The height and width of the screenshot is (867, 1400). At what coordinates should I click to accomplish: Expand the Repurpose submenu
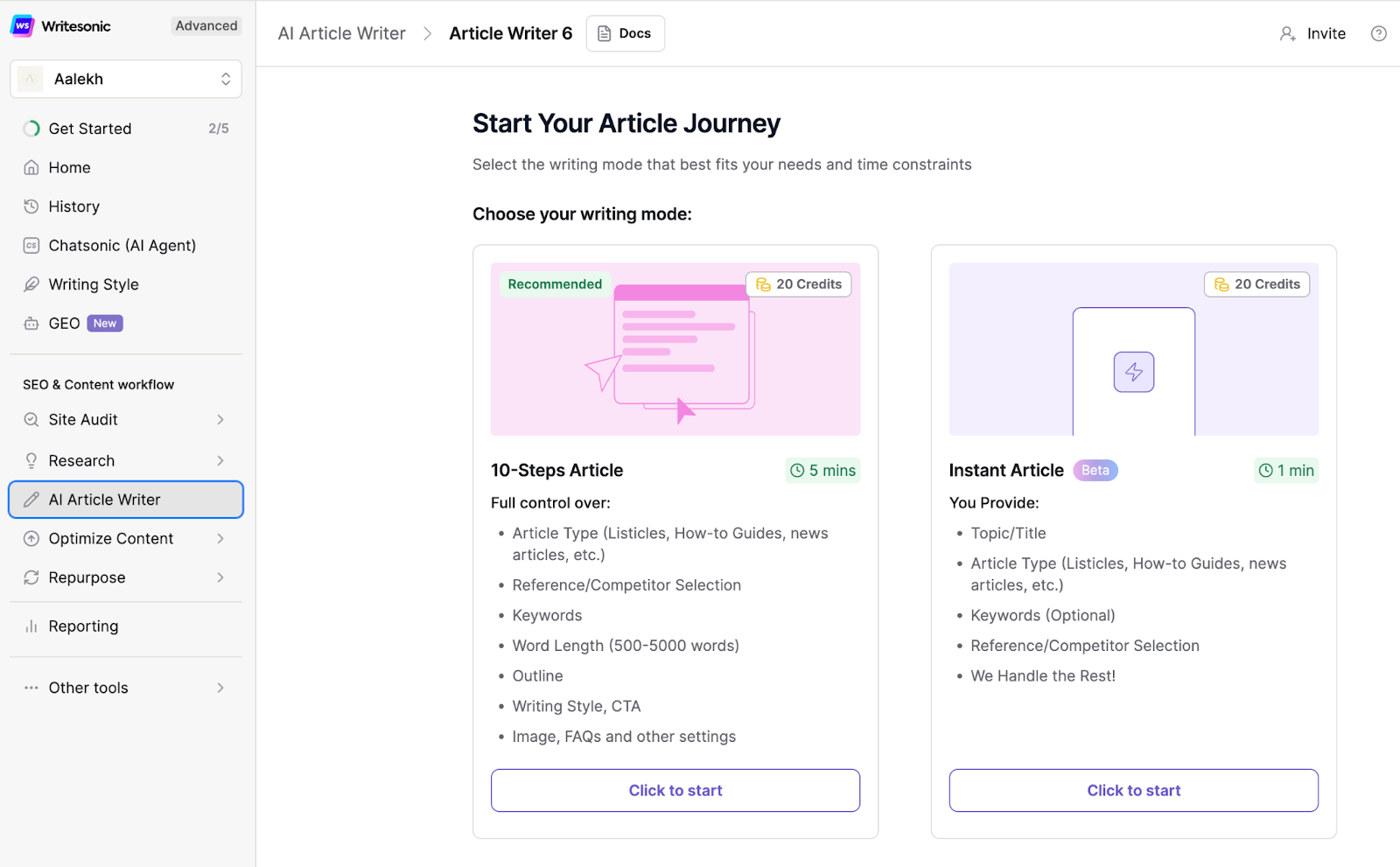220,577
